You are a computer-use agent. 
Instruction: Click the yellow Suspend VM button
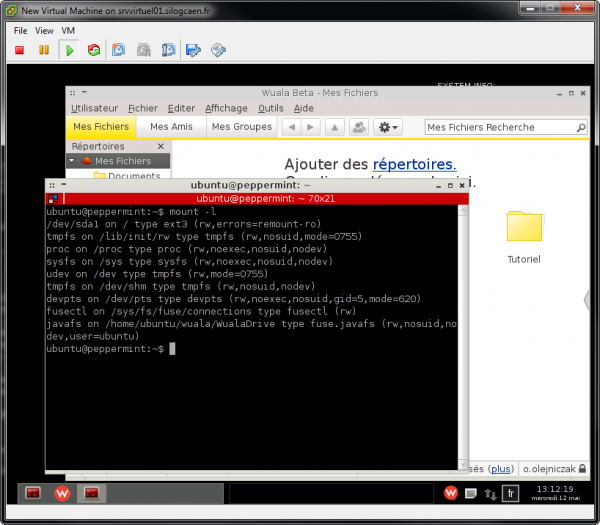coord(44,50)
